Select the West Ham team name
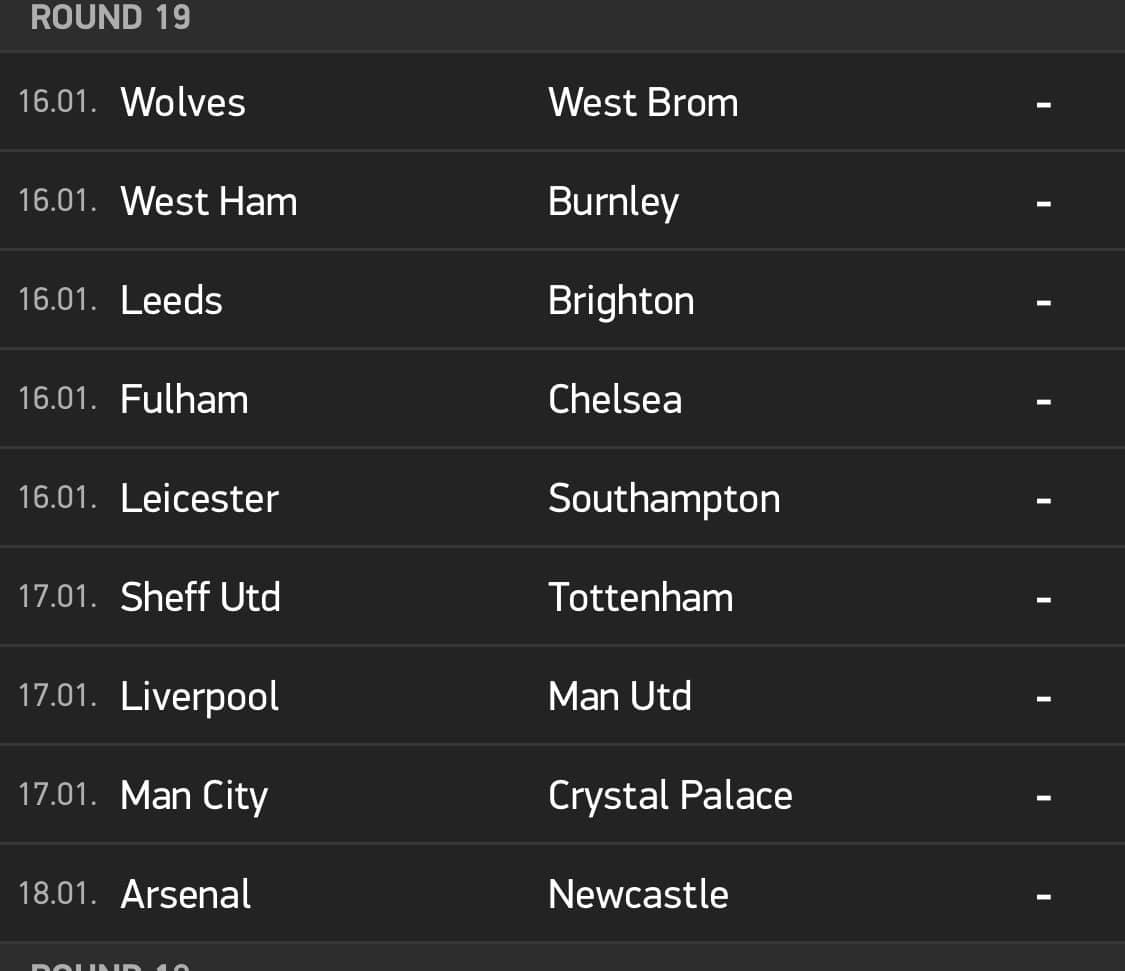Image resolution: width=1125 pixels, height=971 pixels. [209, 201]
